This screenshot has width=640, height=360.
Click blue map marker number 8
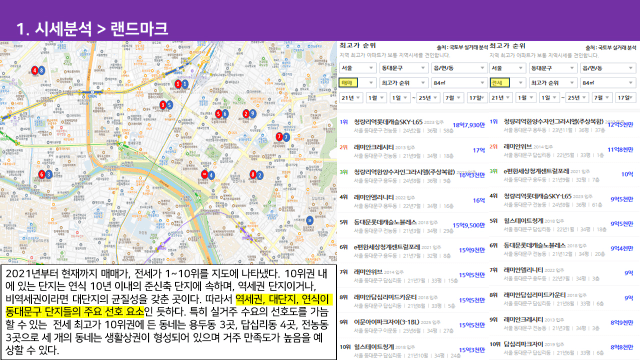[41, 71]
